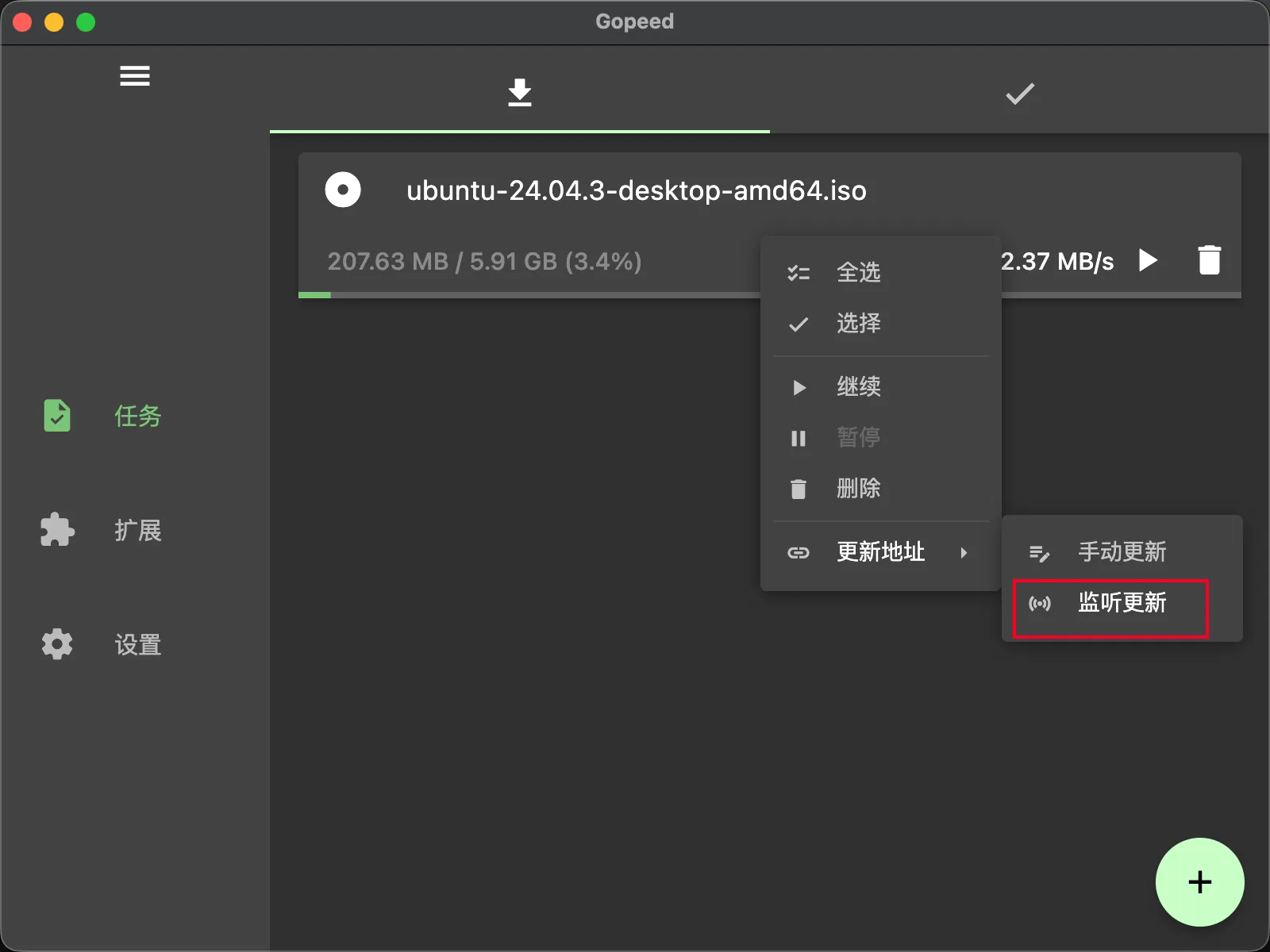Switch to the downloading tasks tab
The height and width of the screenshot is (952, 1270).
pyautogui.click(x=520, y=93)
